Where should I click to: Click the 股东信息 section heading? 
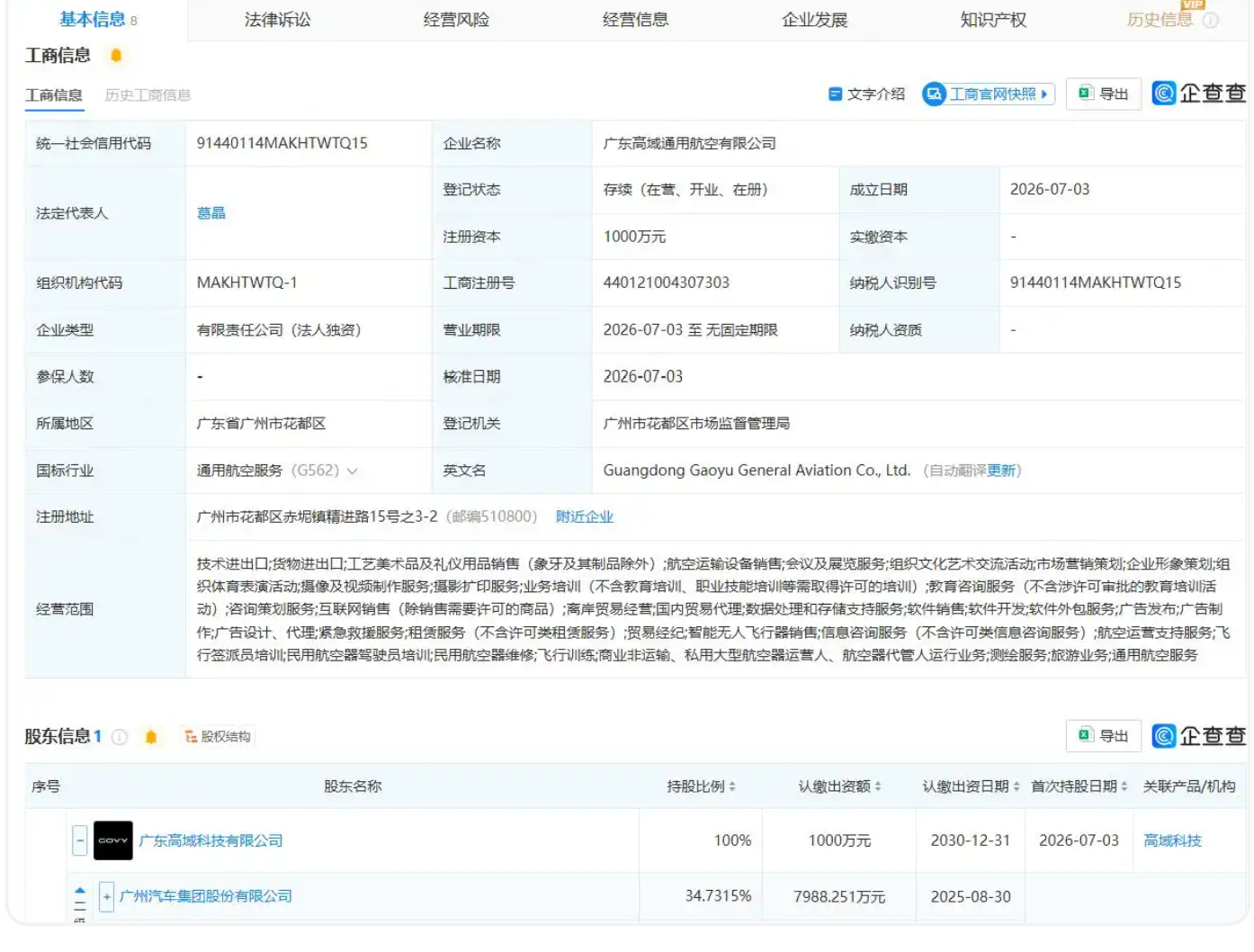[x=58, y=736]
